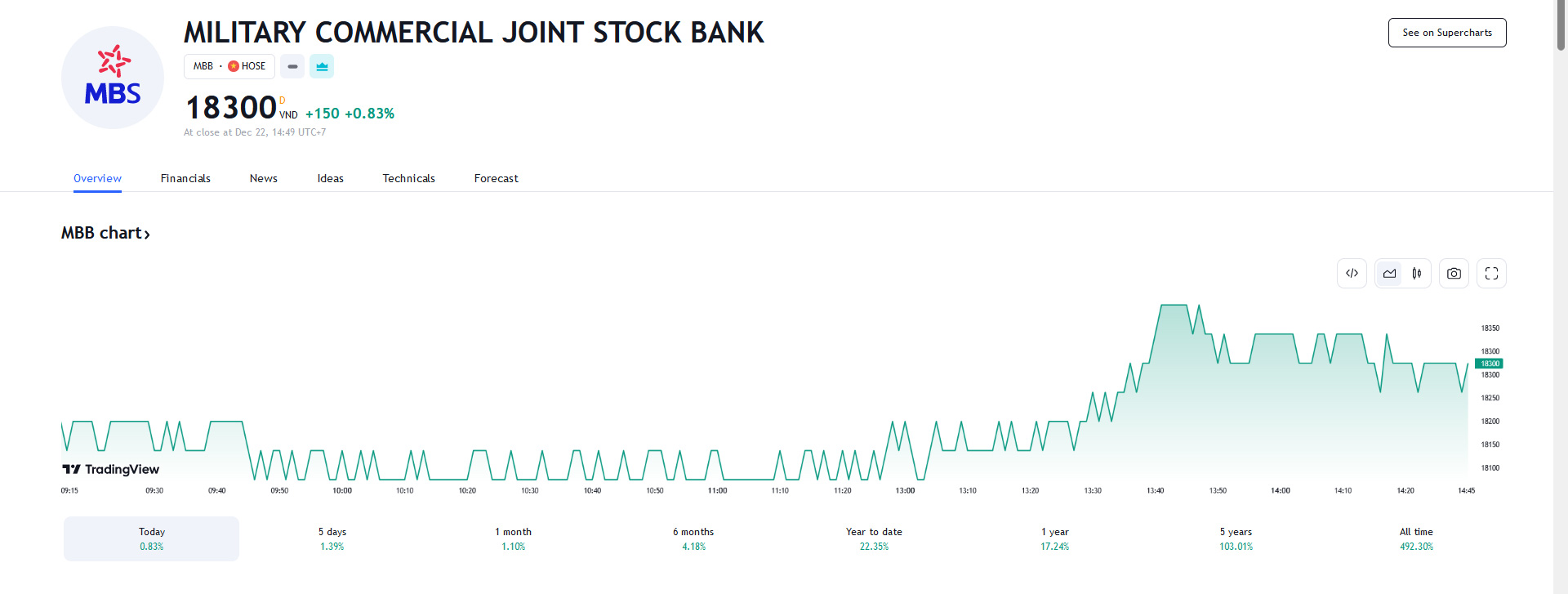1568x594 pixels.
Task: Take a chart snapshot with camera icon
Action: point(1454,274)
